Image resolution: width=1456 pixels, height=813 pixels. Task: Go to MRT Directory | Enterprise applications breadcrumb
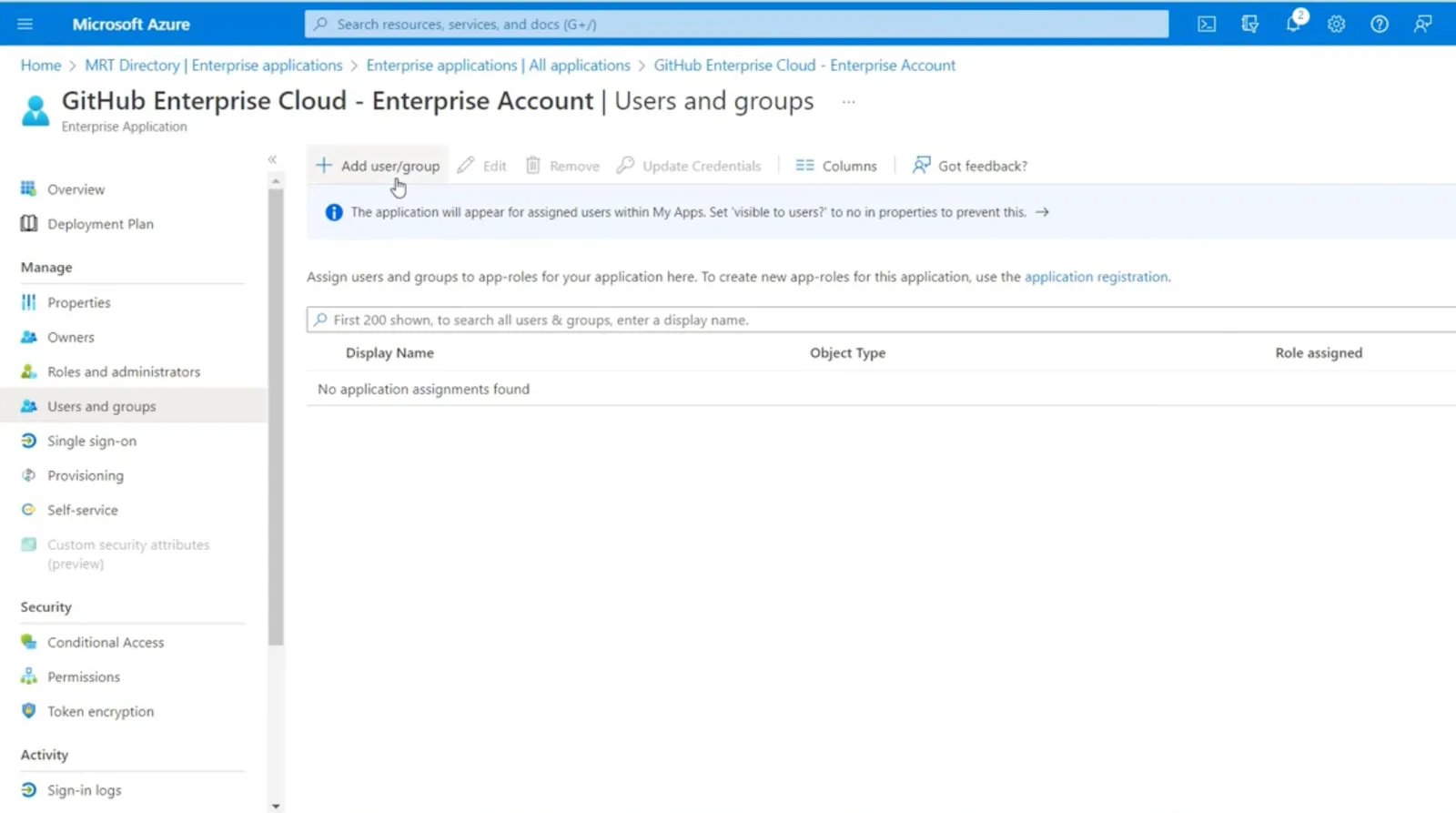tap(214, 66)
